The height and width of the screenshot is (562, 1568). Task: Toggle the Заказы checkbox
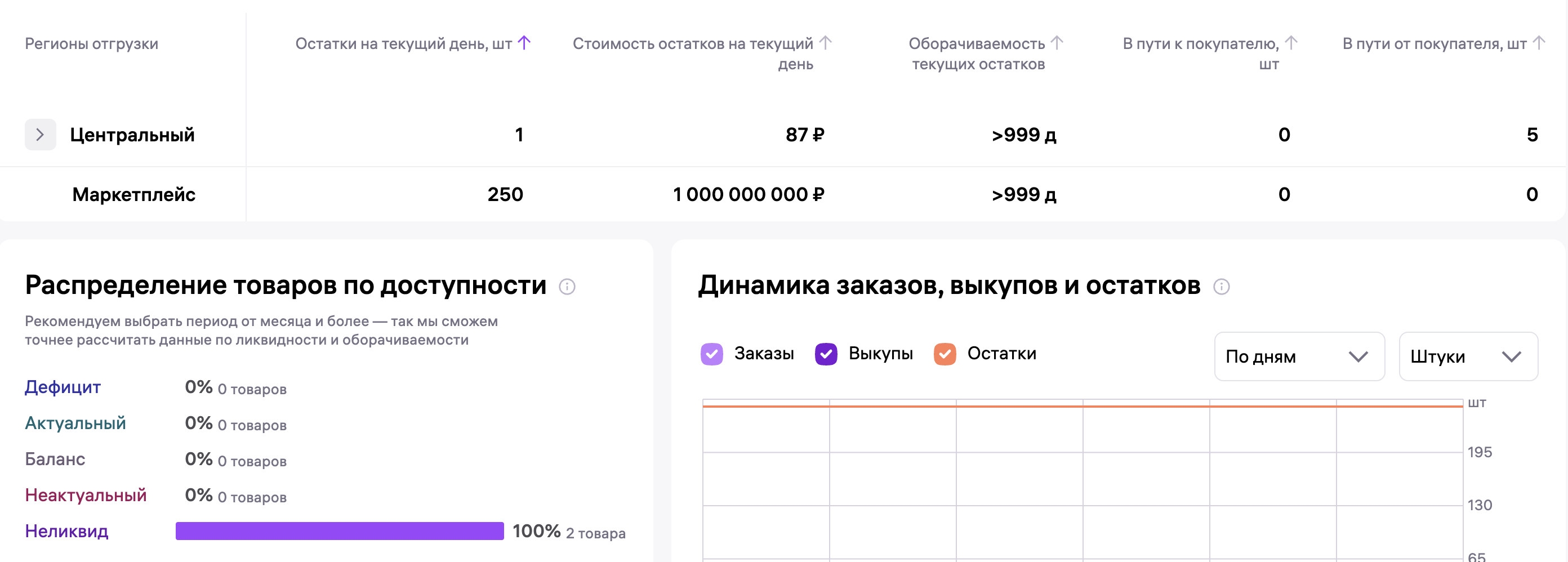(711, 354)
